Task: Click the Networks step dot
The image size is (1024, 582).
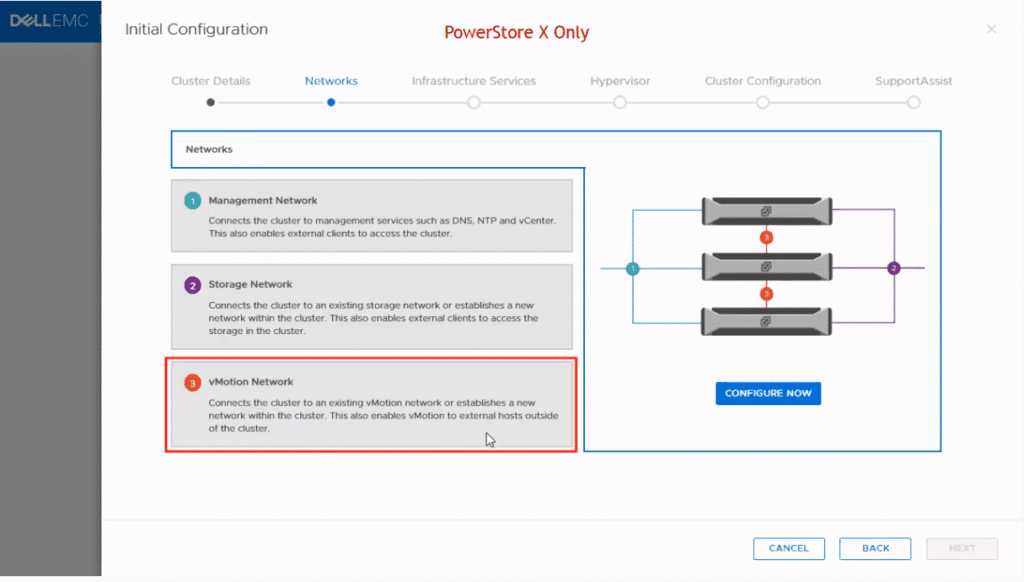Action: tap(331, 103)
